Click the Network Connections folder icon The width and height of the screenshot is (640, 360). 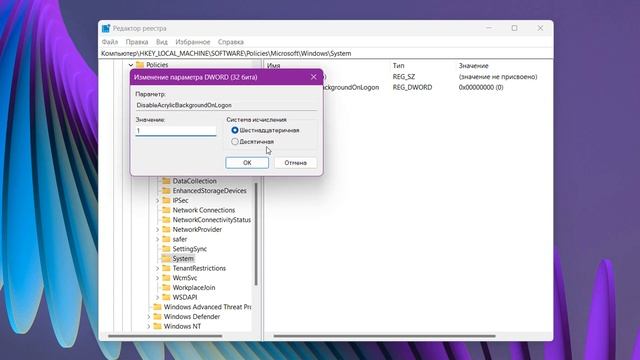(166, 210)
